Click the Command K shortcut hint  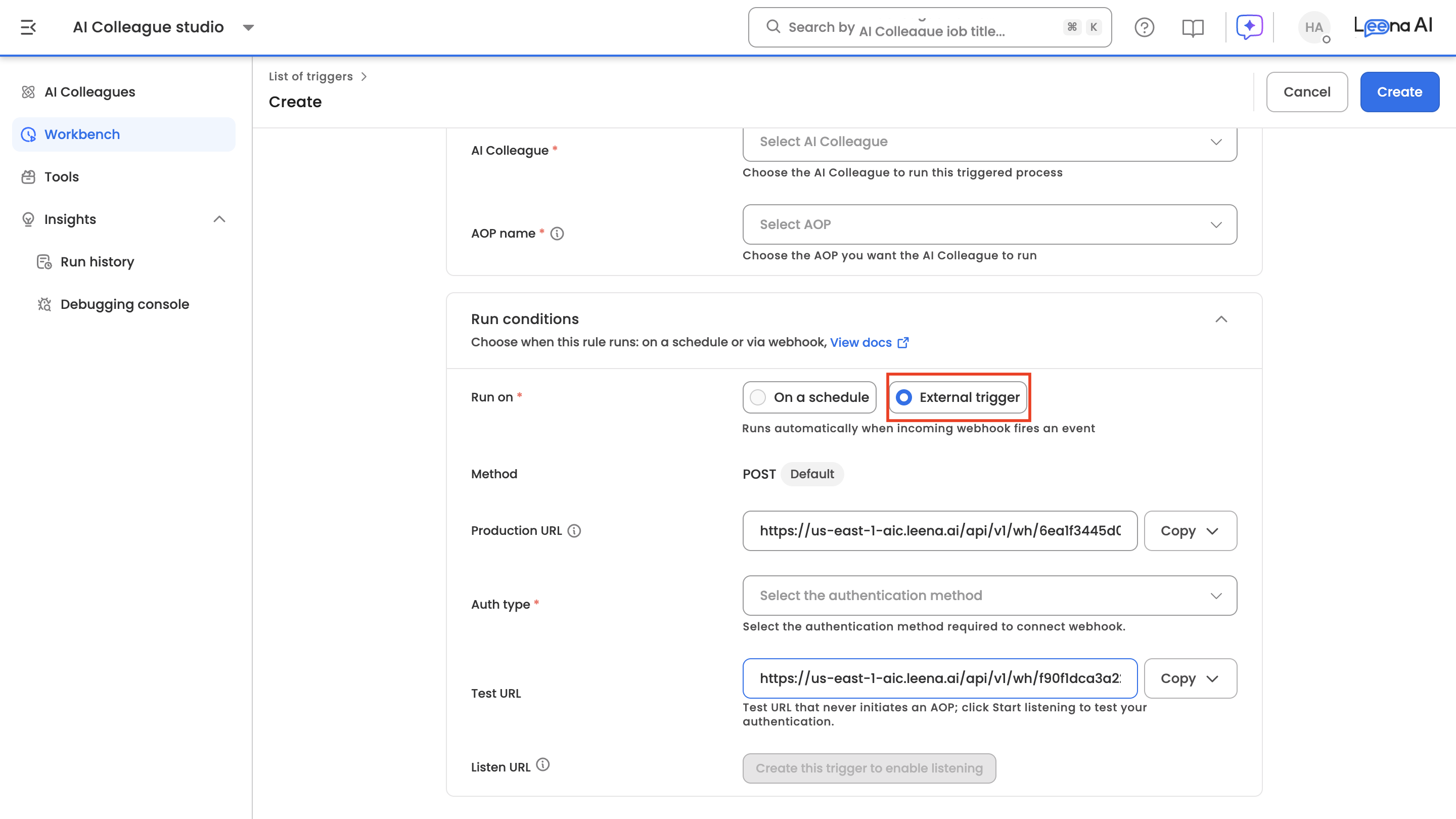point(1082,27)
